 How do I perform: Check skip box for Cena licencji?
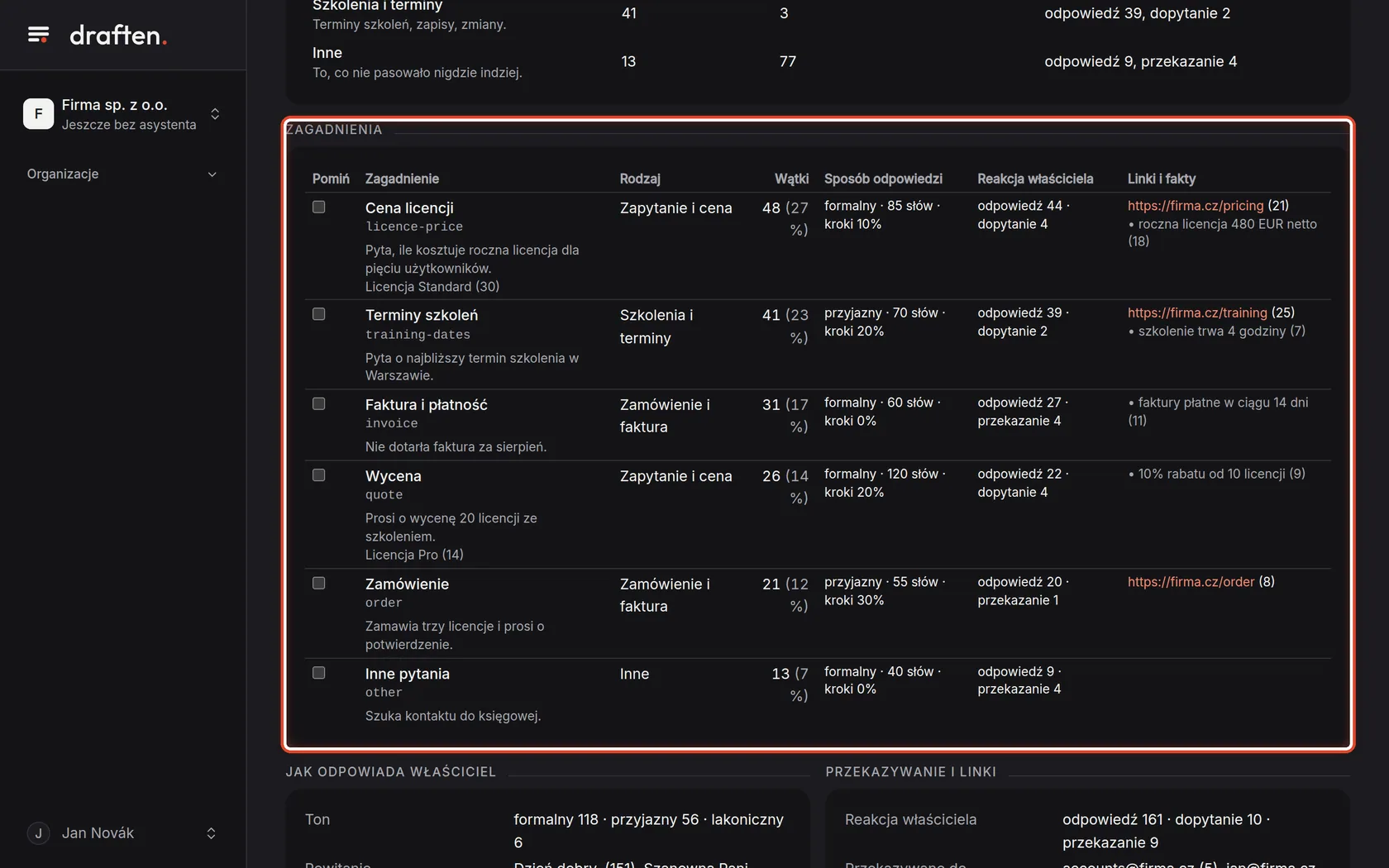point(318,207)
